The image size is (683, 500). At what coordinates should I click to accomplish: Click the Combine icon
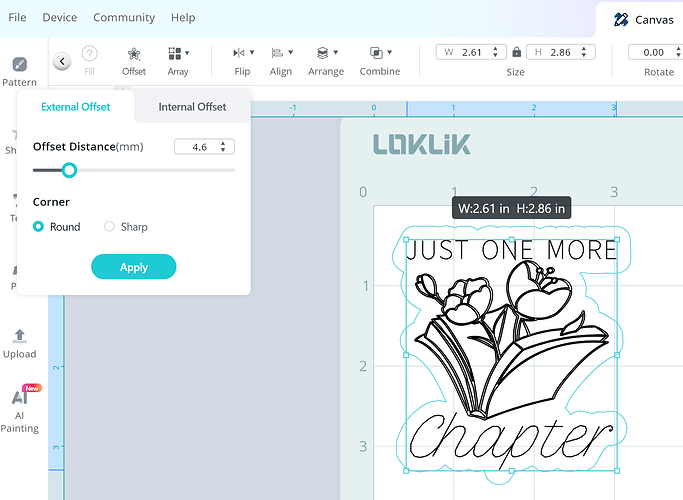point(376,53)
